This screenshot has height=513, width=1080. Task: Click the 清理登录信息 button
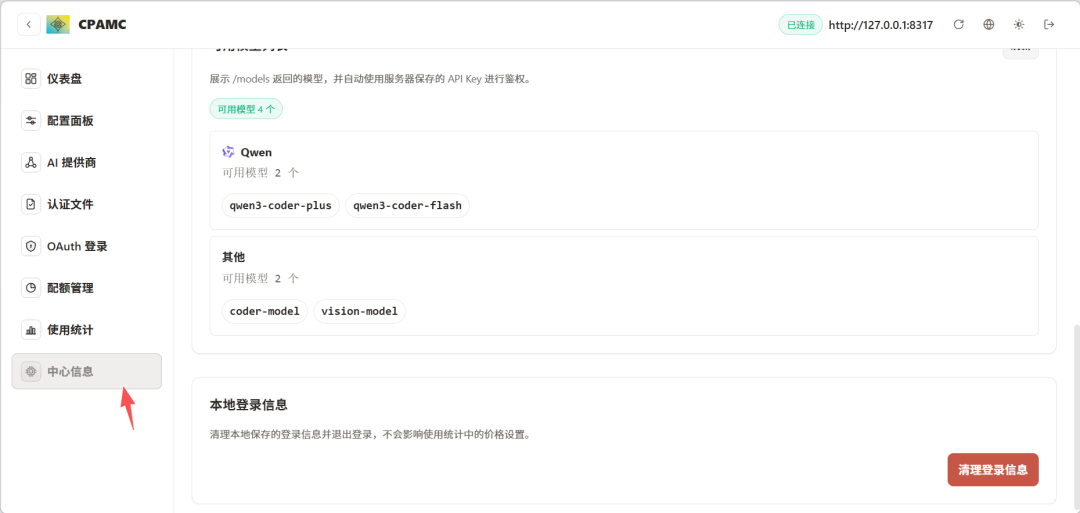[993, 470]
